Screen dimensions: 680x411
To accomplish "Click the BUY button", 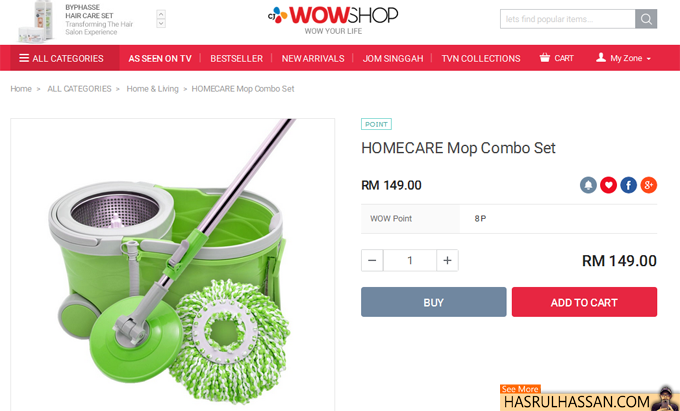I will (433, 302).
